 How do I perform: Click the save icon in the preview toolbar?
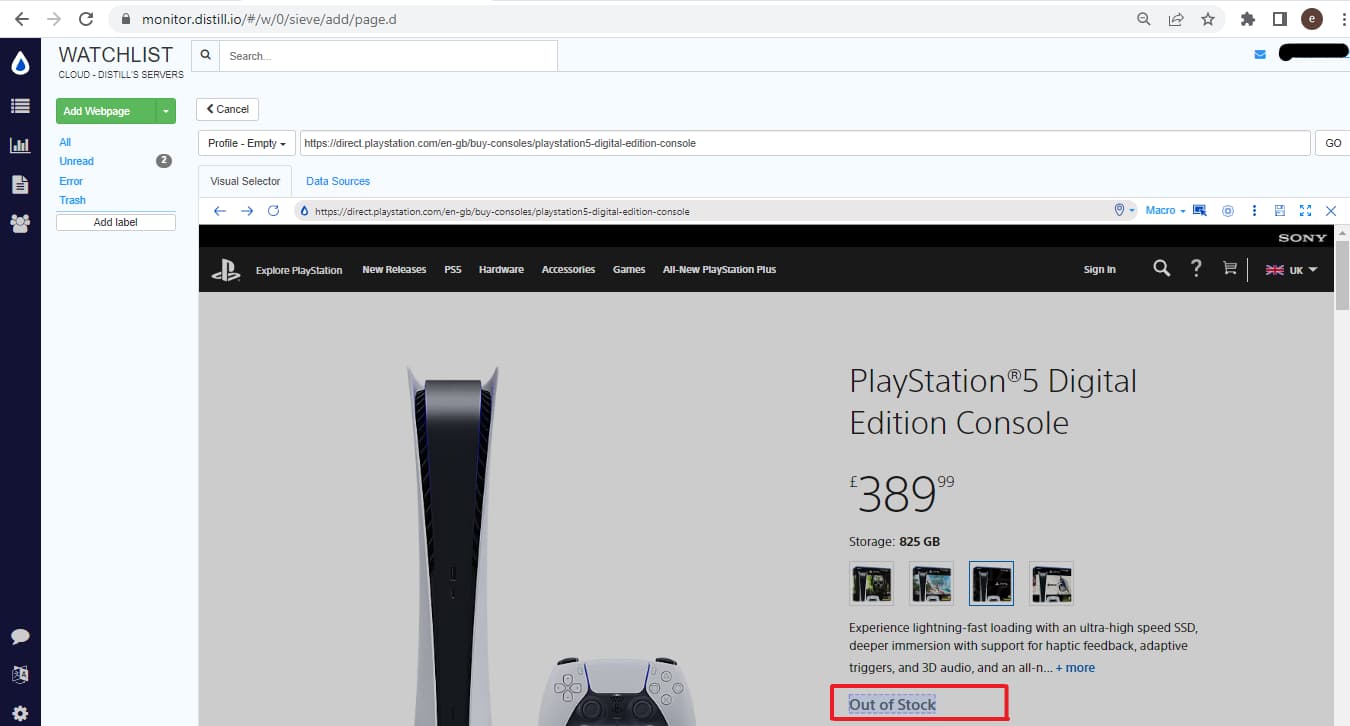coord(1280,210)
